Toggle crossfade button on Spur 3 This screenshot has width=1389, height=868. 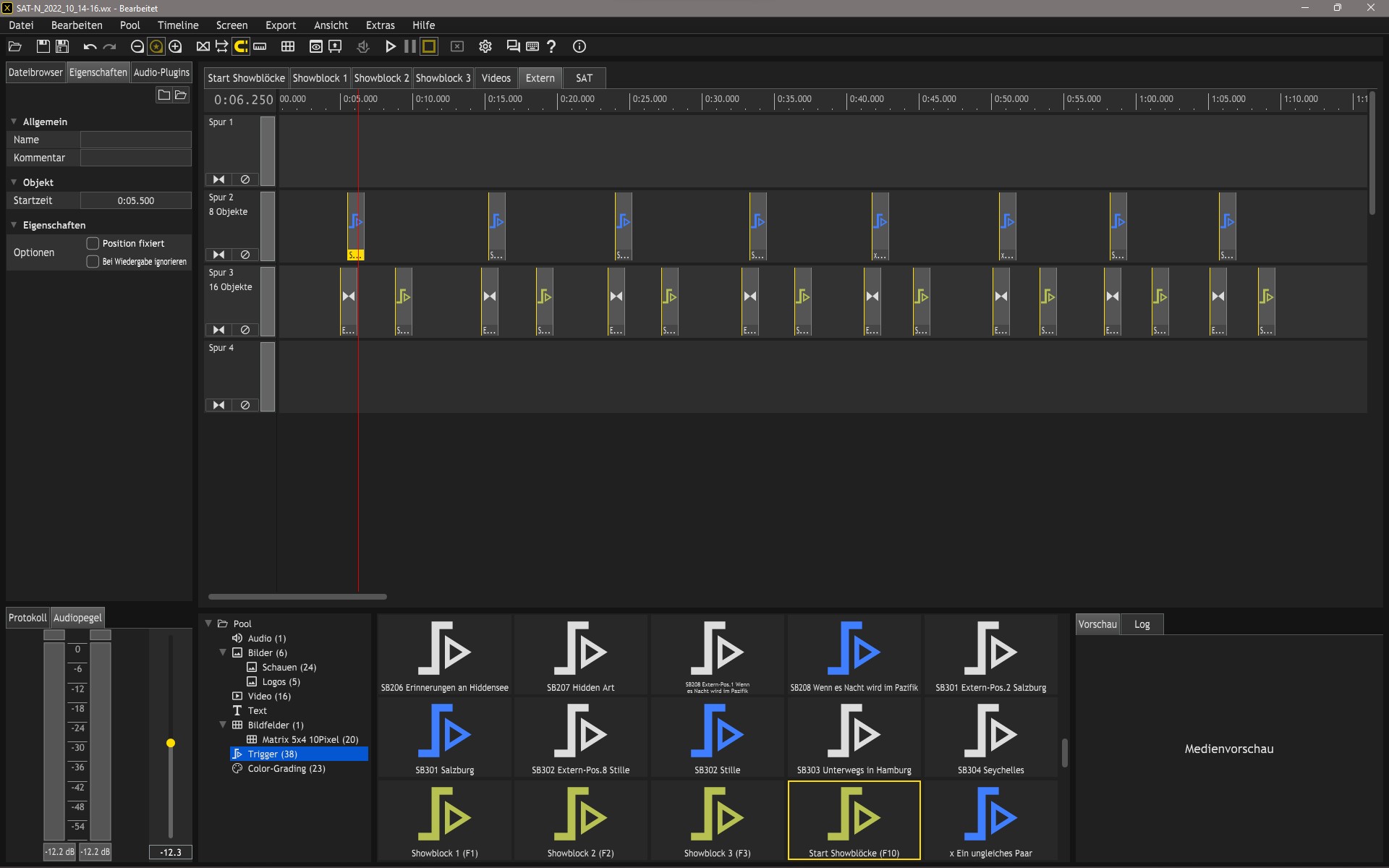pos(218,330)
